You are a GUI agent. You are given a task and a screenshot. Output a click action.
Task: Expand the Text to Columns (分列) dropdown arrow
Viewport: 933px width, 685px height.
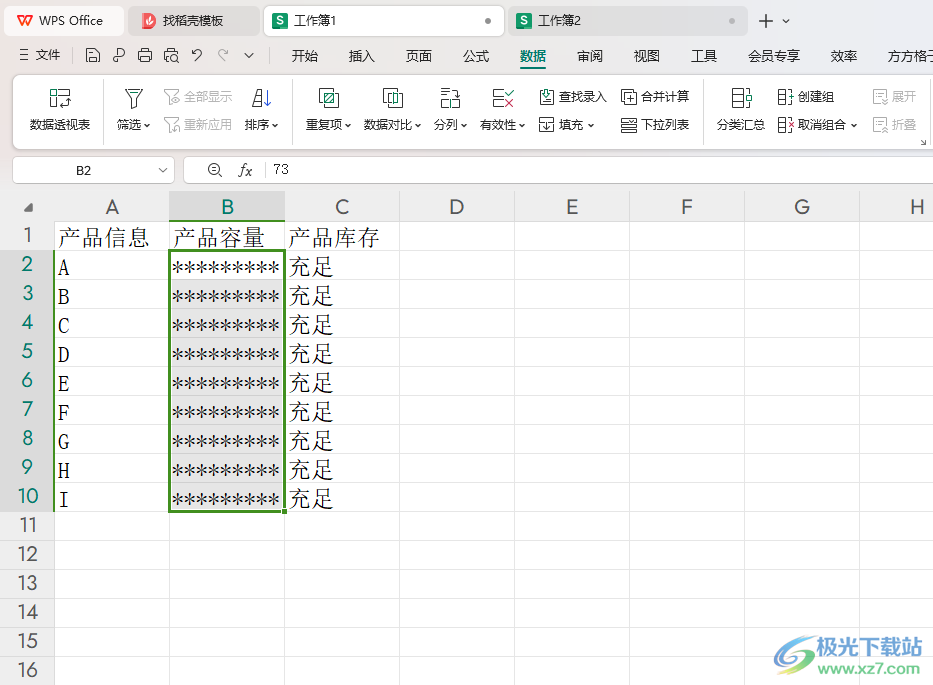tap(464, 126)
